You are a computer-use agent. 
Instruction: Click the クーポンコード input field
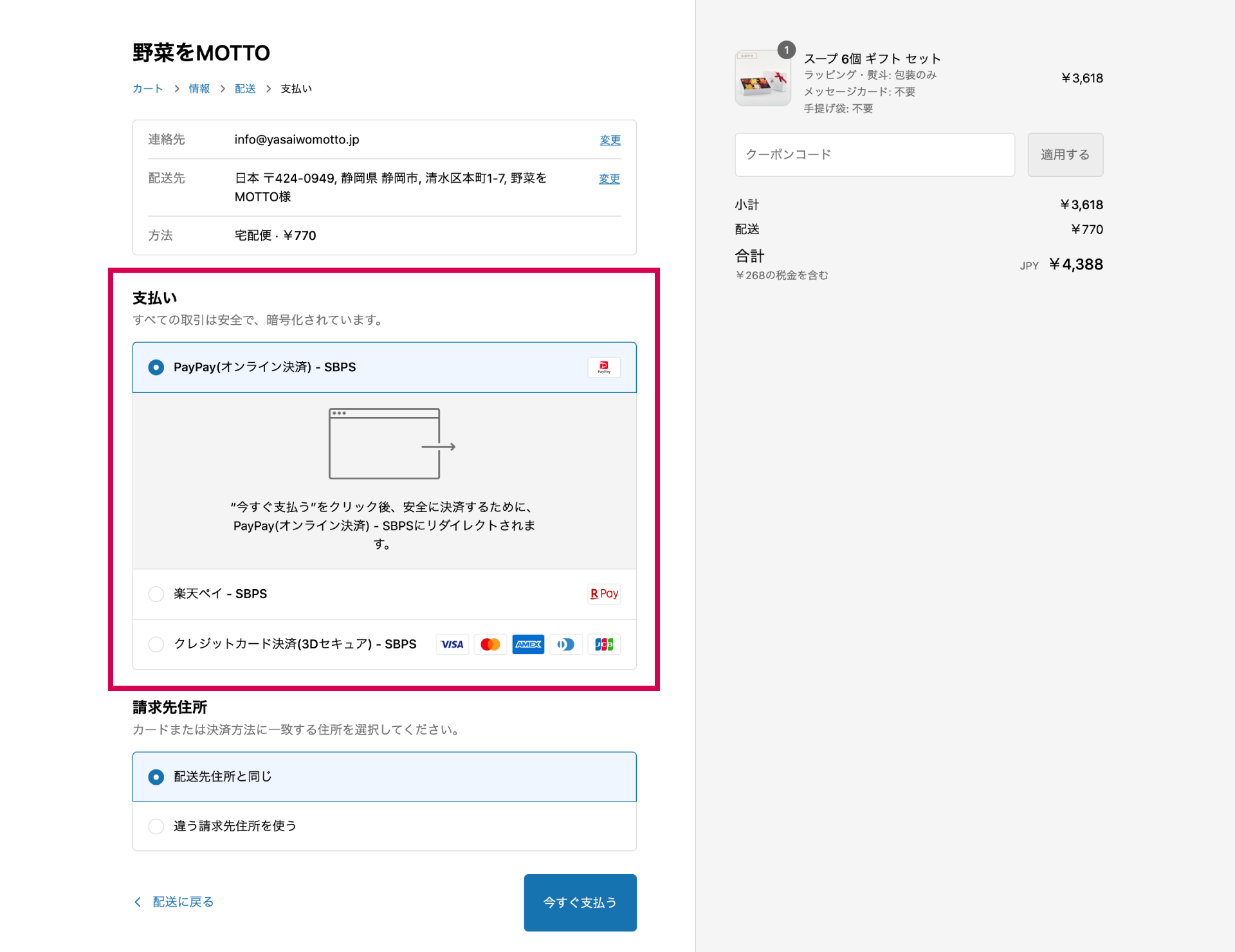pos(875,154)
